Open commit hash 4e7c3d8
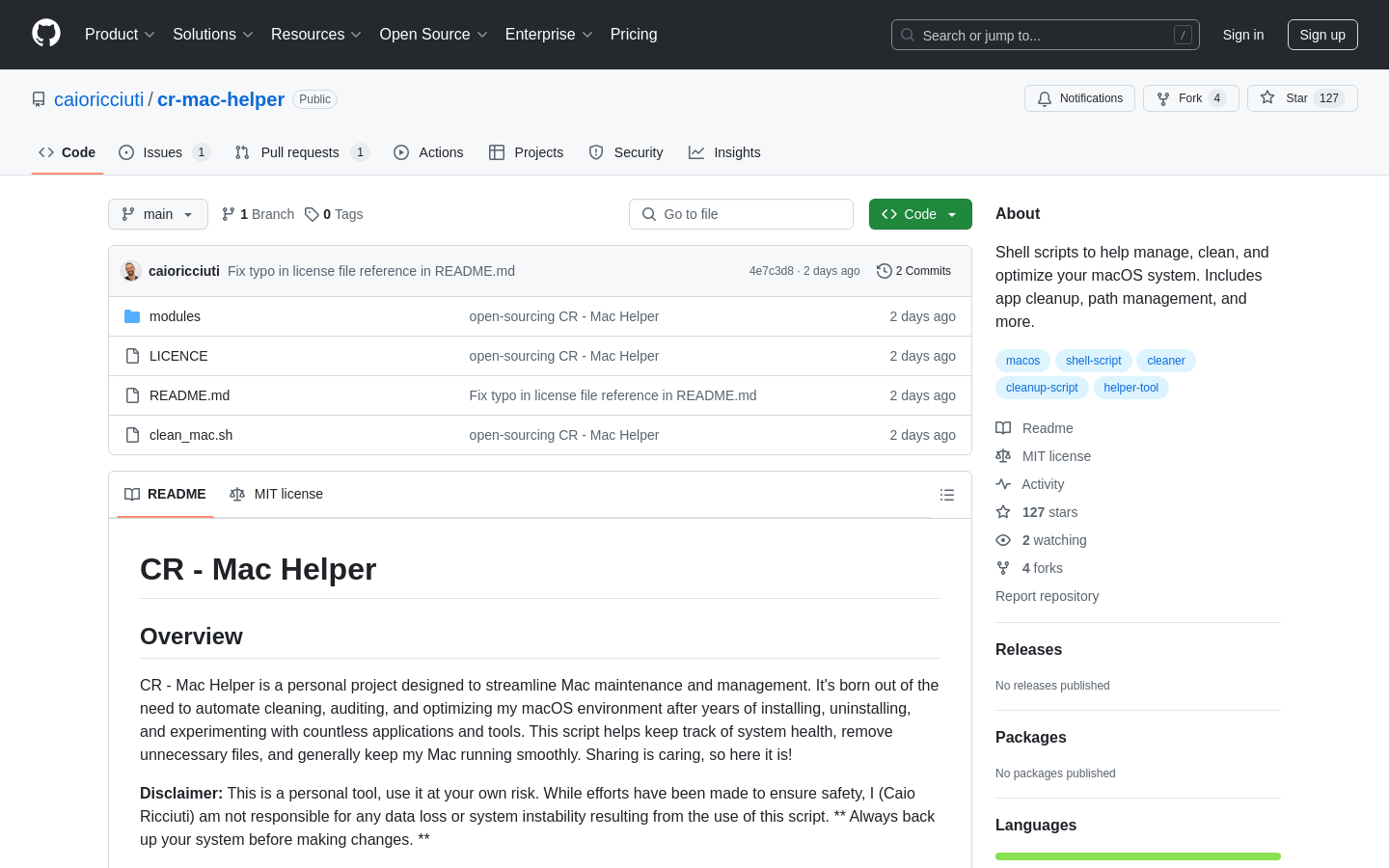Viewport: 1389px width, 868px height. 772,271
